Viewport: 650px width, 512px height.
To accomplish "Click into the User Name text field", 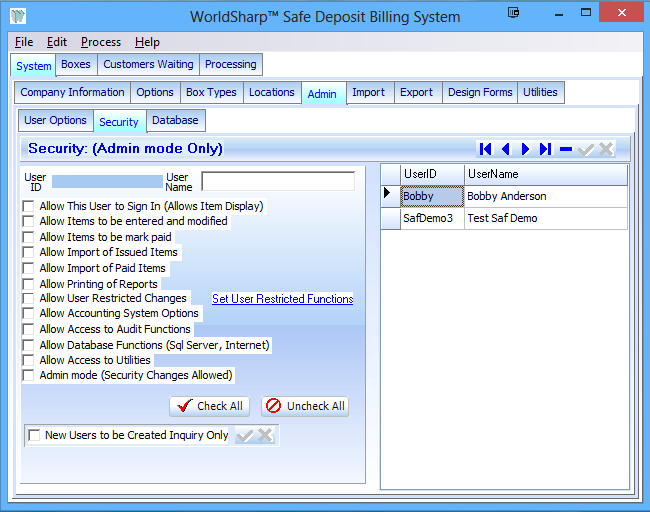I will point(278,182).
